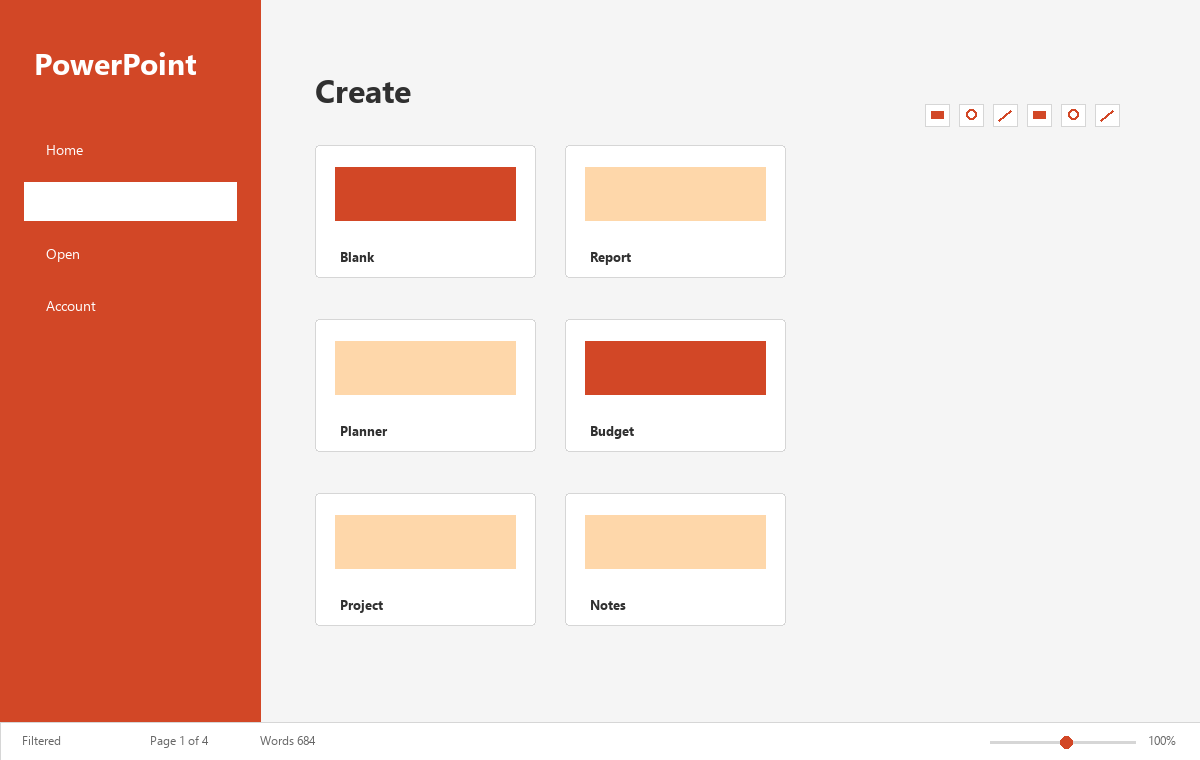This screenshot has width=1200, height=760.
Task: Click the leftmost rectangle shape icon
Action: [x=937, y=115]
